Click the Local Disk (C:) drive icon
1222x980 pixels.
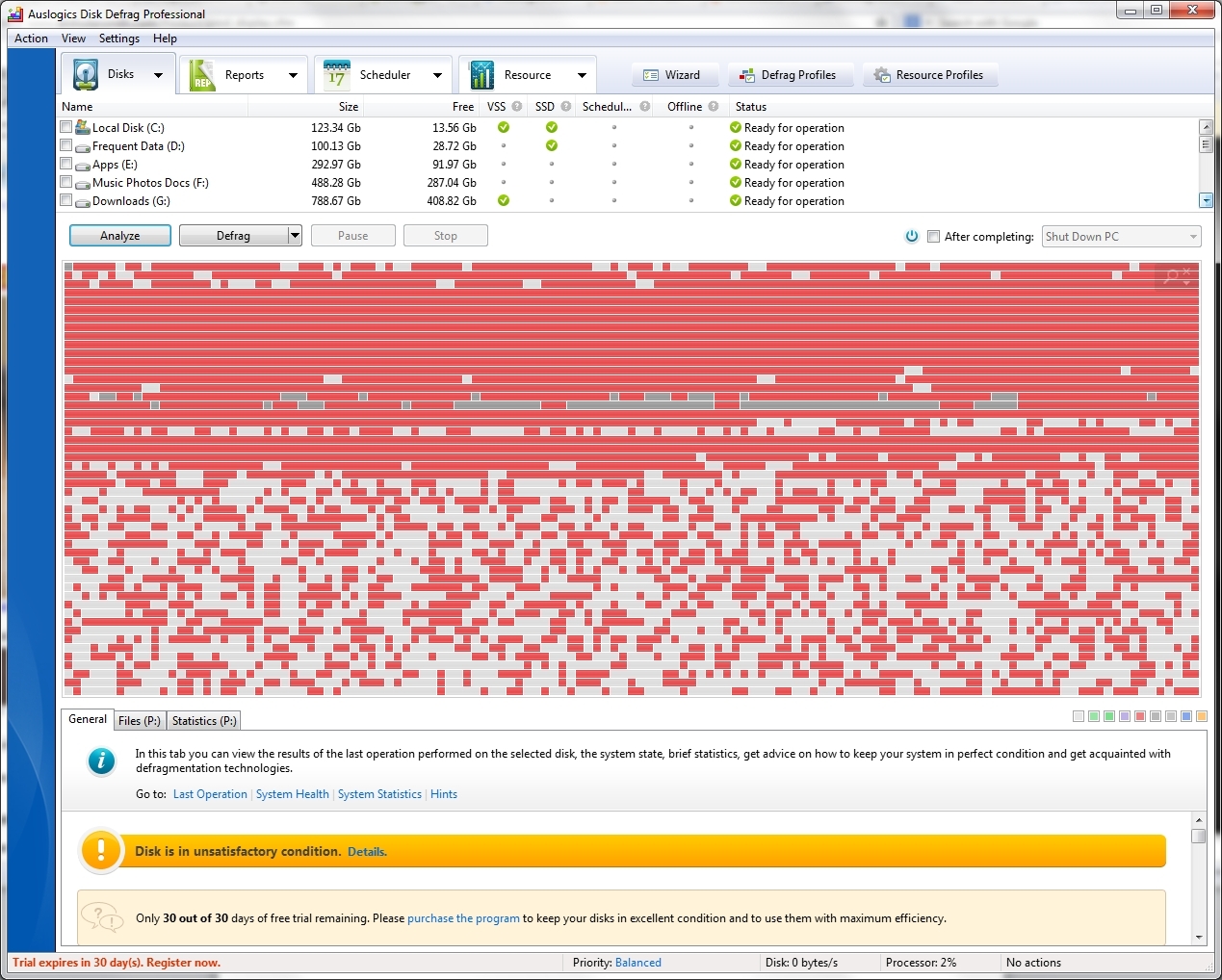(x=83, y=127)
